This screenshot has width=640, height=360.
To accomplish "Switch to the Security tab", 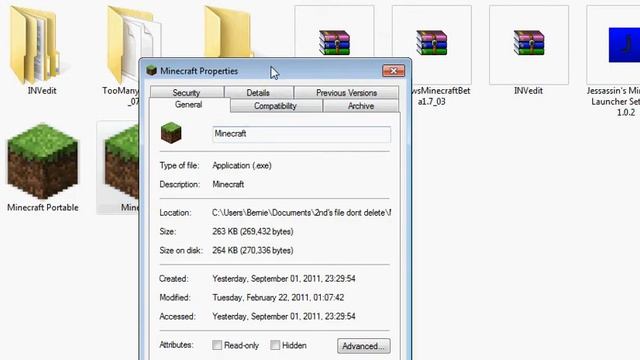I will [x=187, y=92].
